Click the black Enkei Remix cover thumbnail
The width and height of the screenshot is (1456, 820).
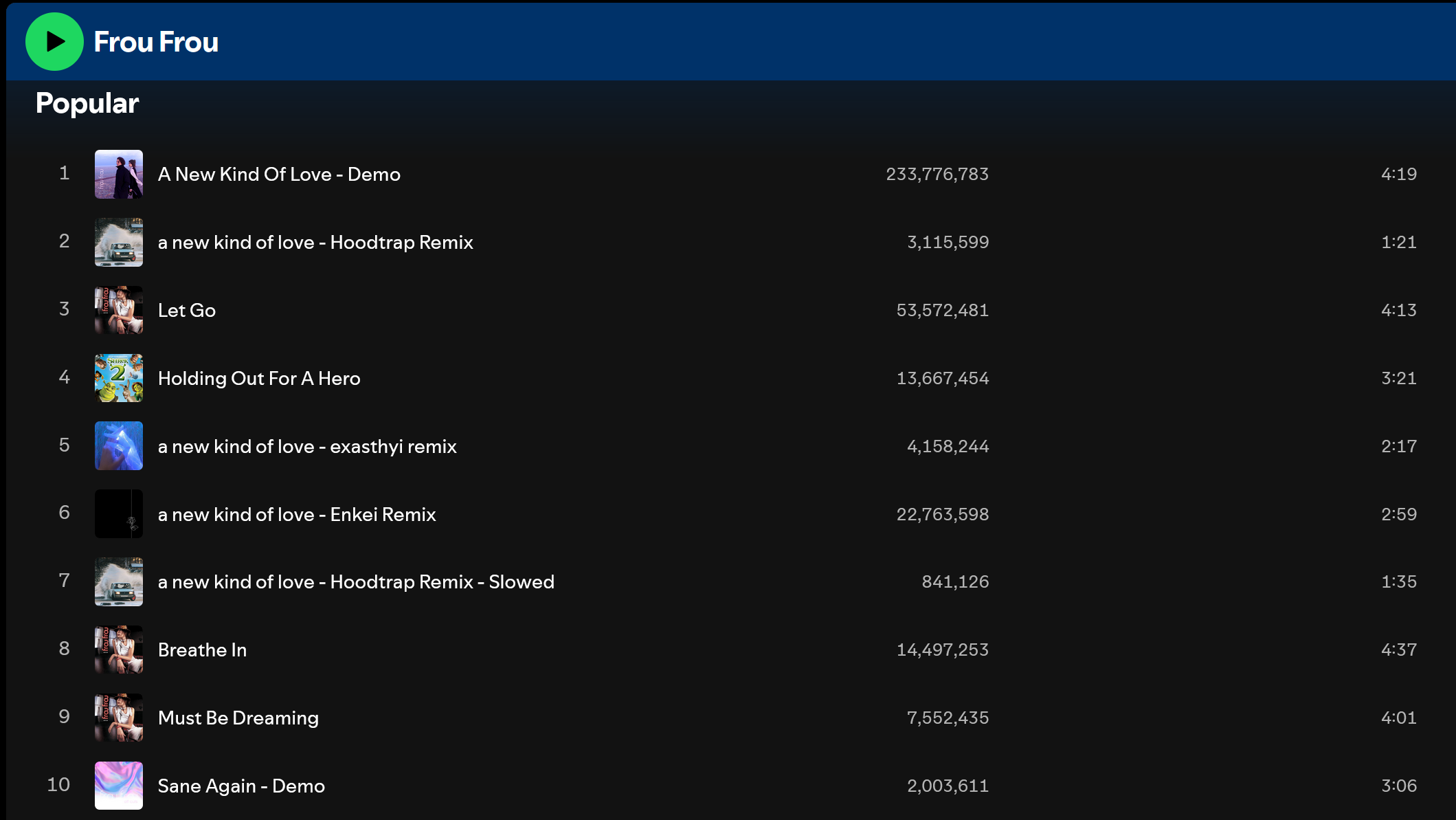[119, 514]
